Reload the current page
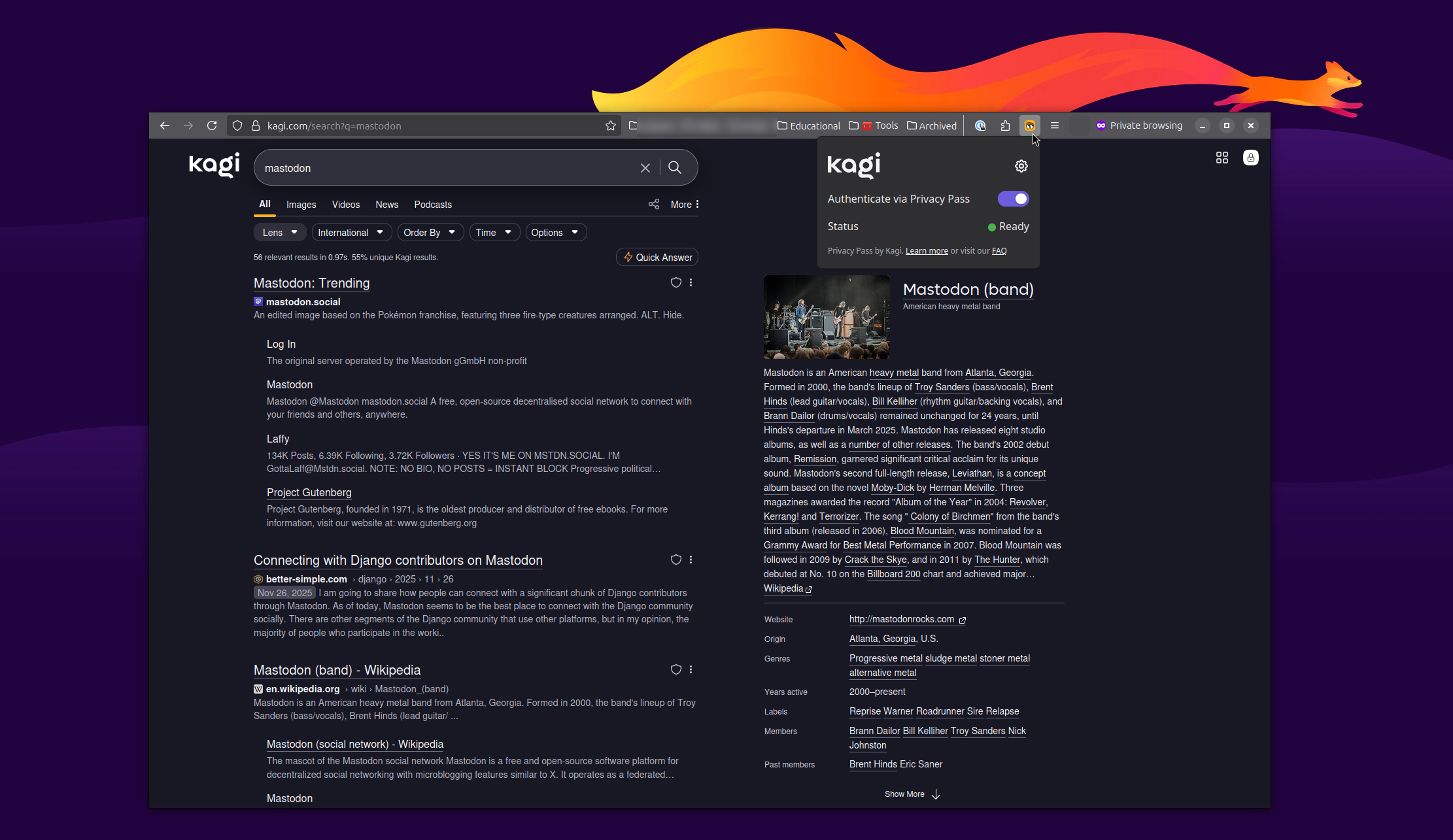The width and height of the screenshot is (1453, 840). [212, 126]
